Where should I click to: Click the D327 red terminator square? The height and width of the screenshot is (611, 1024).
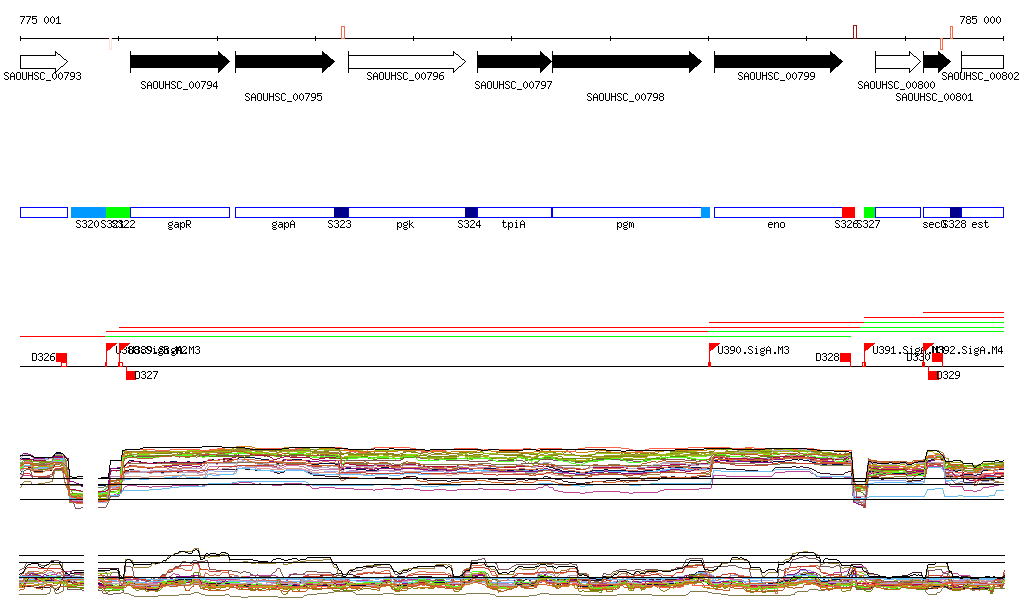(x=130, y=375)
